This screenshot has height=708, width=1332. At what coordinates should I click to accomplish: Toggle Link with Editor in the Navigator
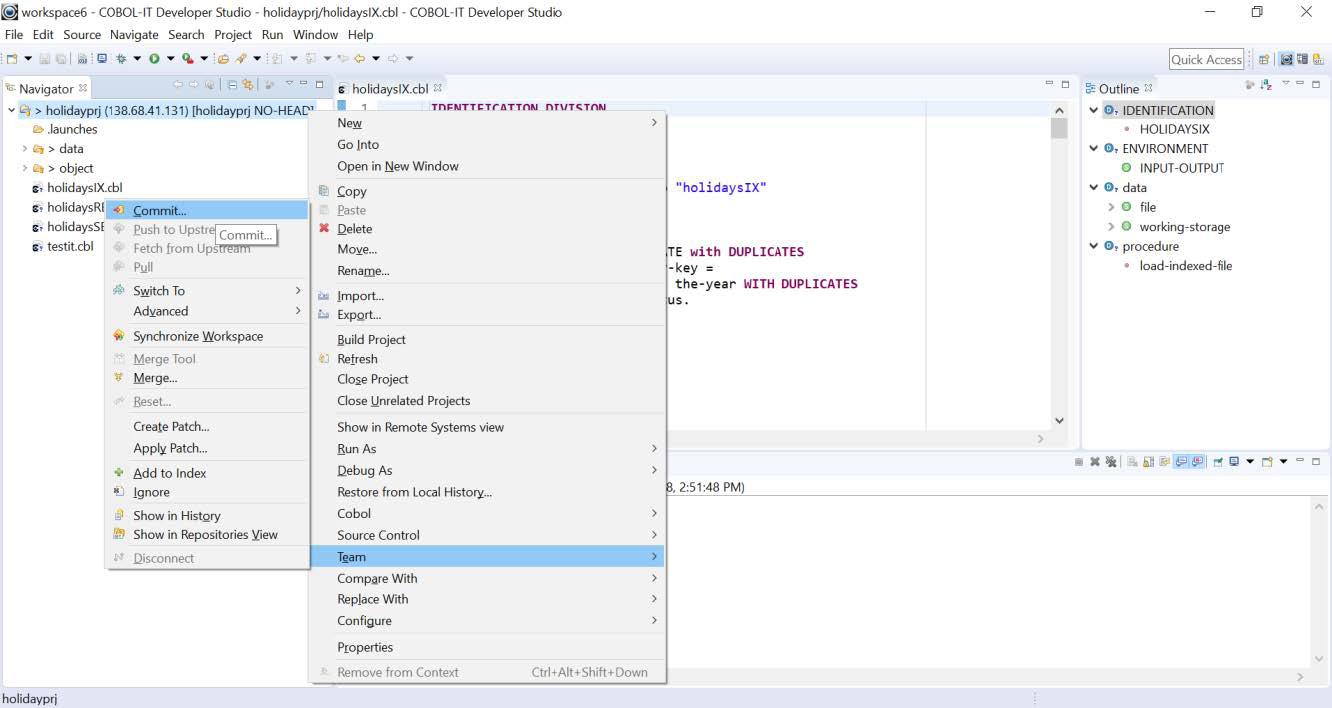coord(248,86)
